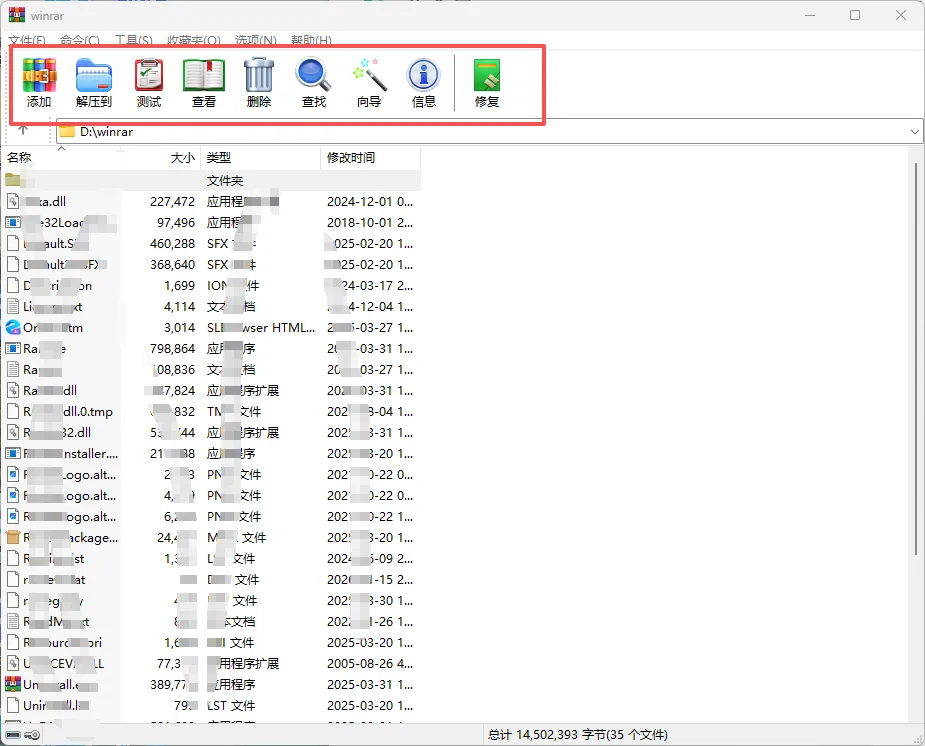This screenshot has width=925, height=746.
Task: Select the 文件夹 parent folder row
Action: [211, 180]
